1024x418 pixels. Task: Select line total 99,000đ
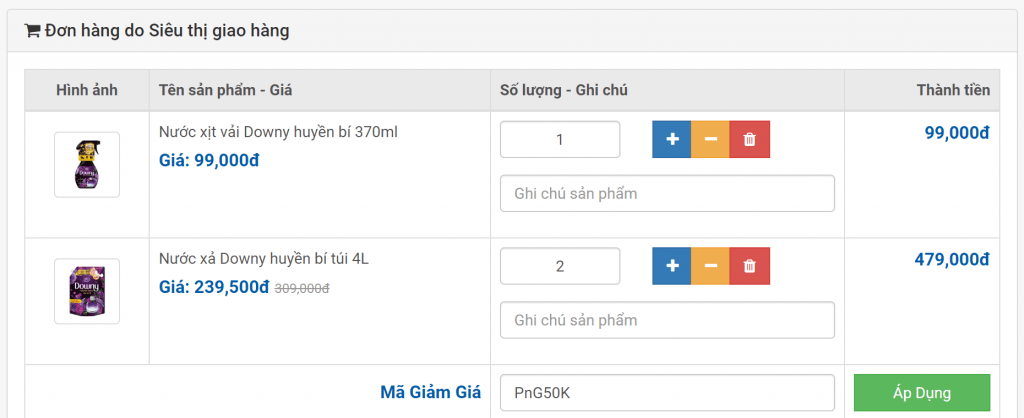tap(957, 133)
